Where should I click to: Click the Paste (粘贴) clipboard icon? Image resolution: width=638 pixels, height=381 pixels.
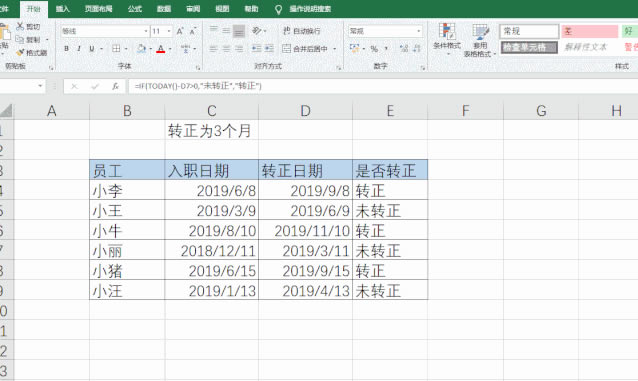pyautogui.click(x=4, y=32)
